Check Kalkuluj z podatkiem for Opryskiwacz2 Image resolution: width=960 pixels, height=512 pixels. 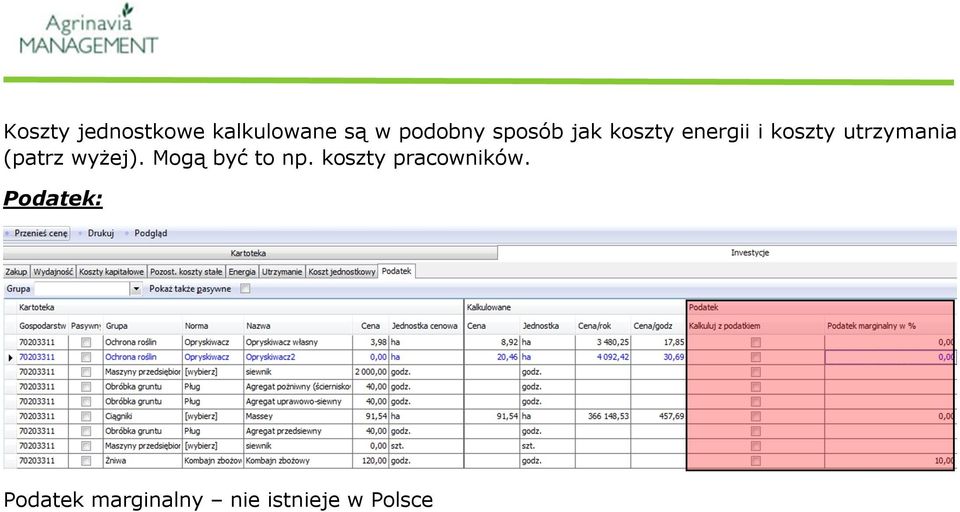pyautogui.click(x=756, y=357)
